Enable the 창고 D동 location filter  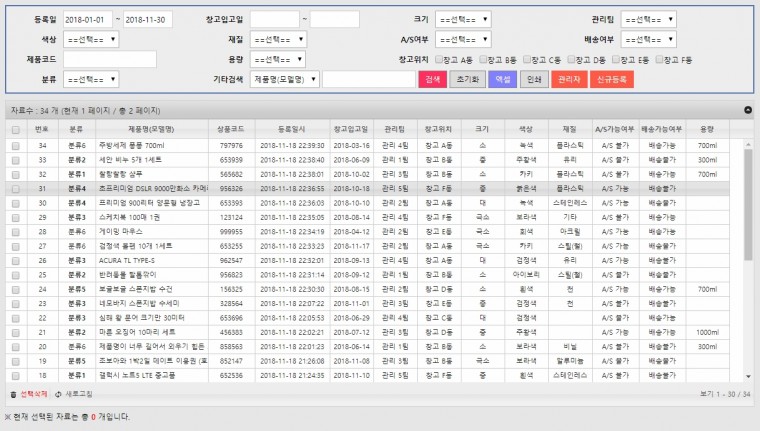coord(570,59)
